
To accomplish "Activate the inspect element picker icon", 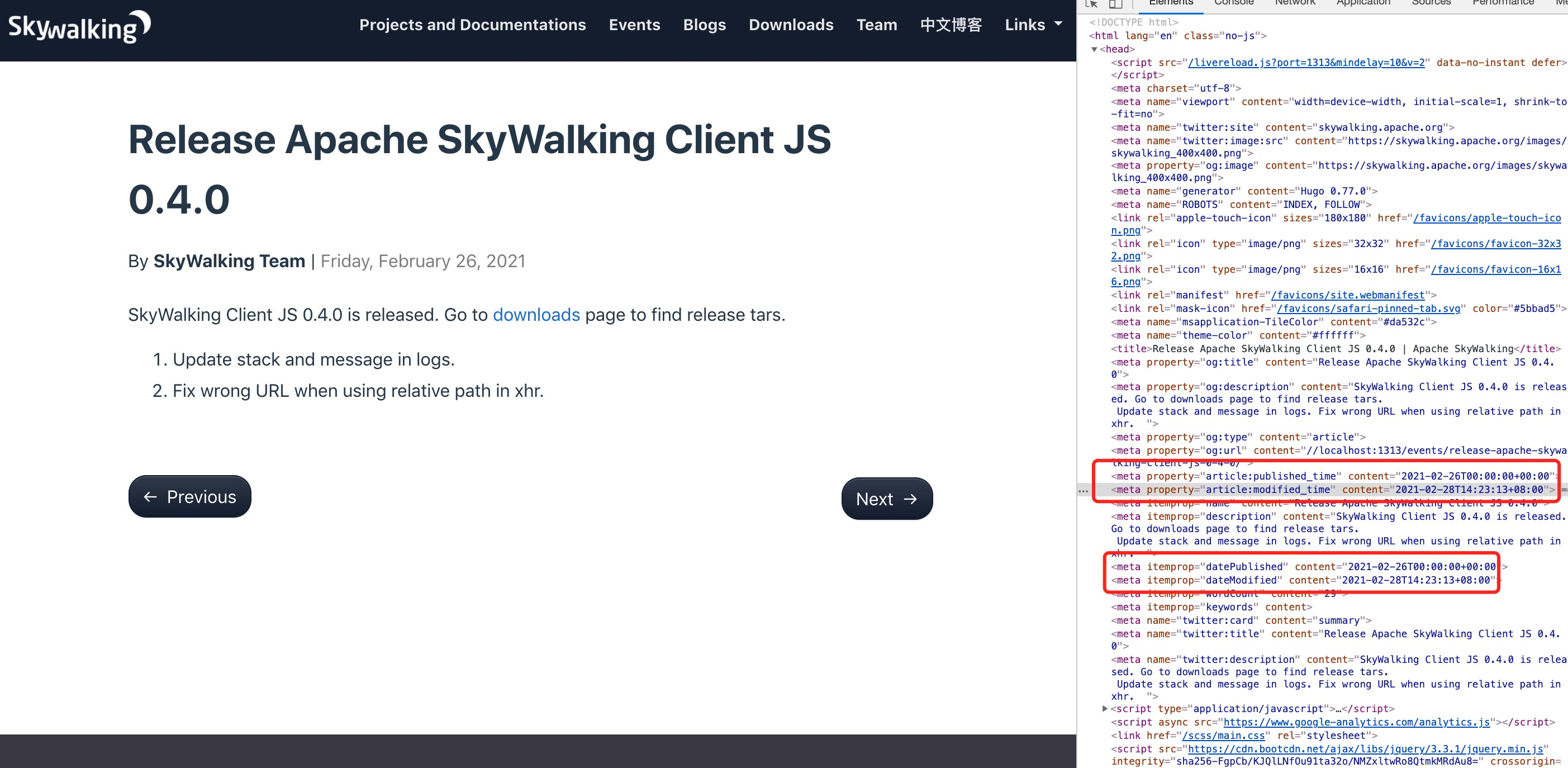I will tap(1091, 4).
